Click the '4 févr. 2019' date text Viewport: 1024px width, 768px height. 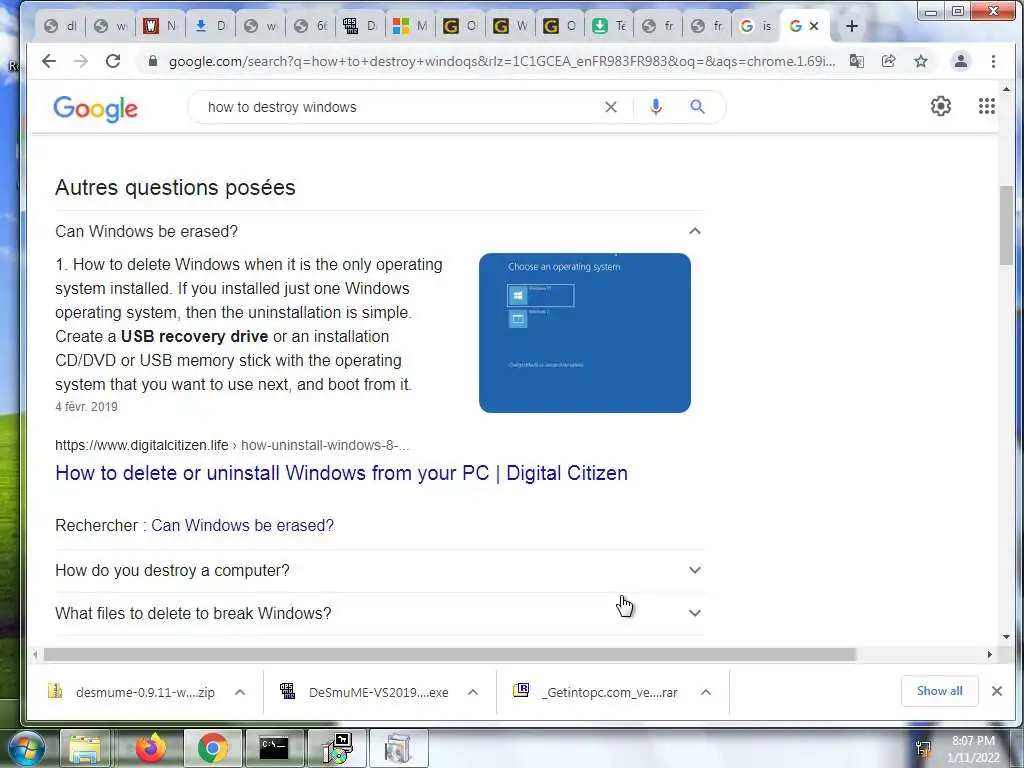click(86, 407)
